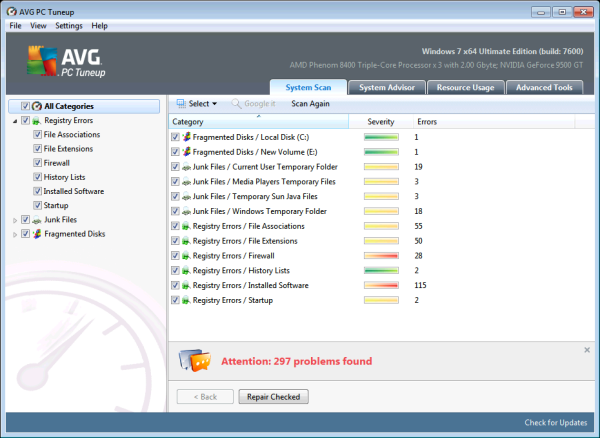600x438 pixels.
Task: Toggle the History Lists tree checkbox
Action: (x=37, y=177)
